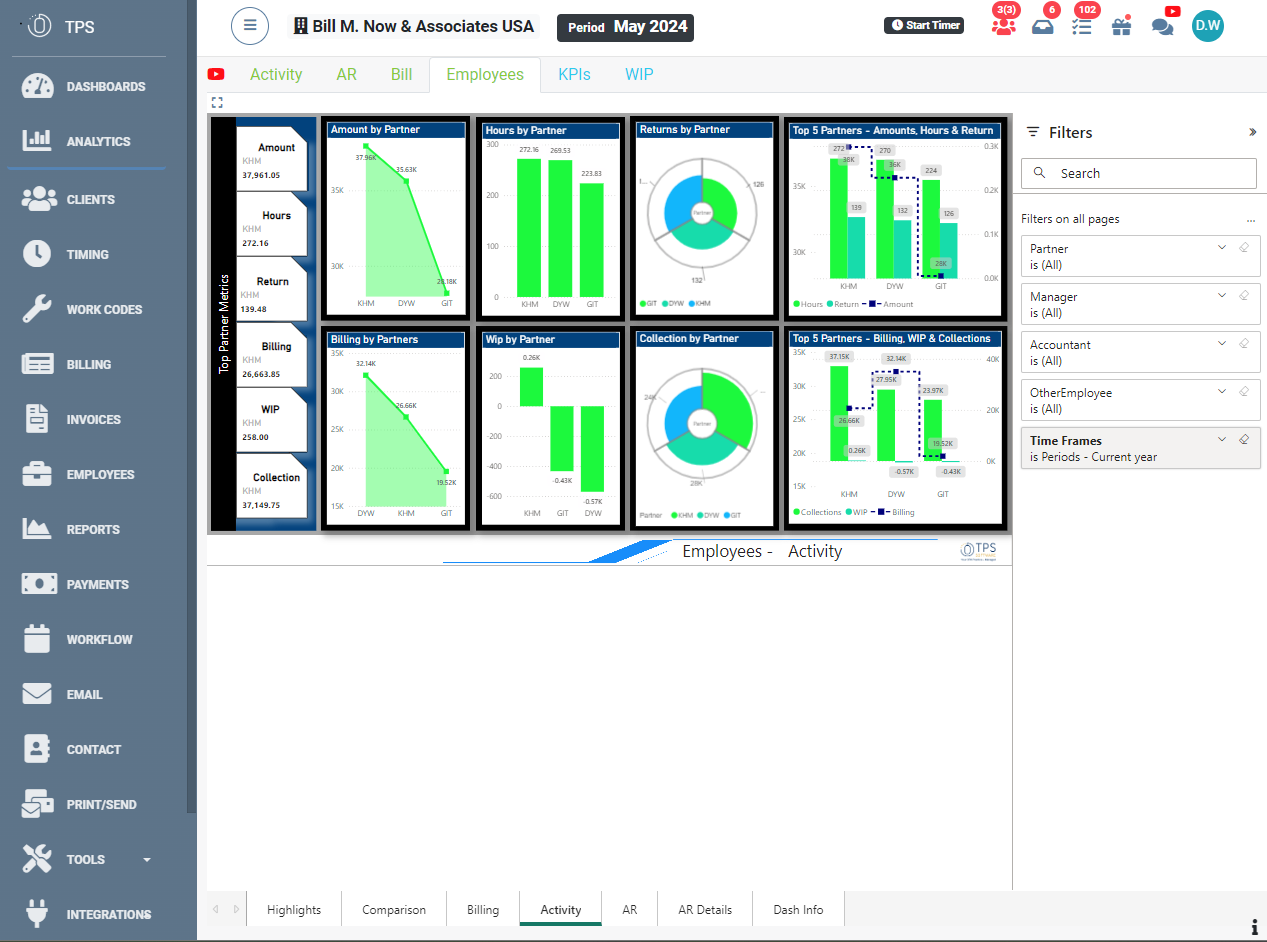The height and width of the screenshot is (942, 1267).
Task: Click the users icon with 3(3) badge
Action: pyautogui.click(x=1003, y=27)
